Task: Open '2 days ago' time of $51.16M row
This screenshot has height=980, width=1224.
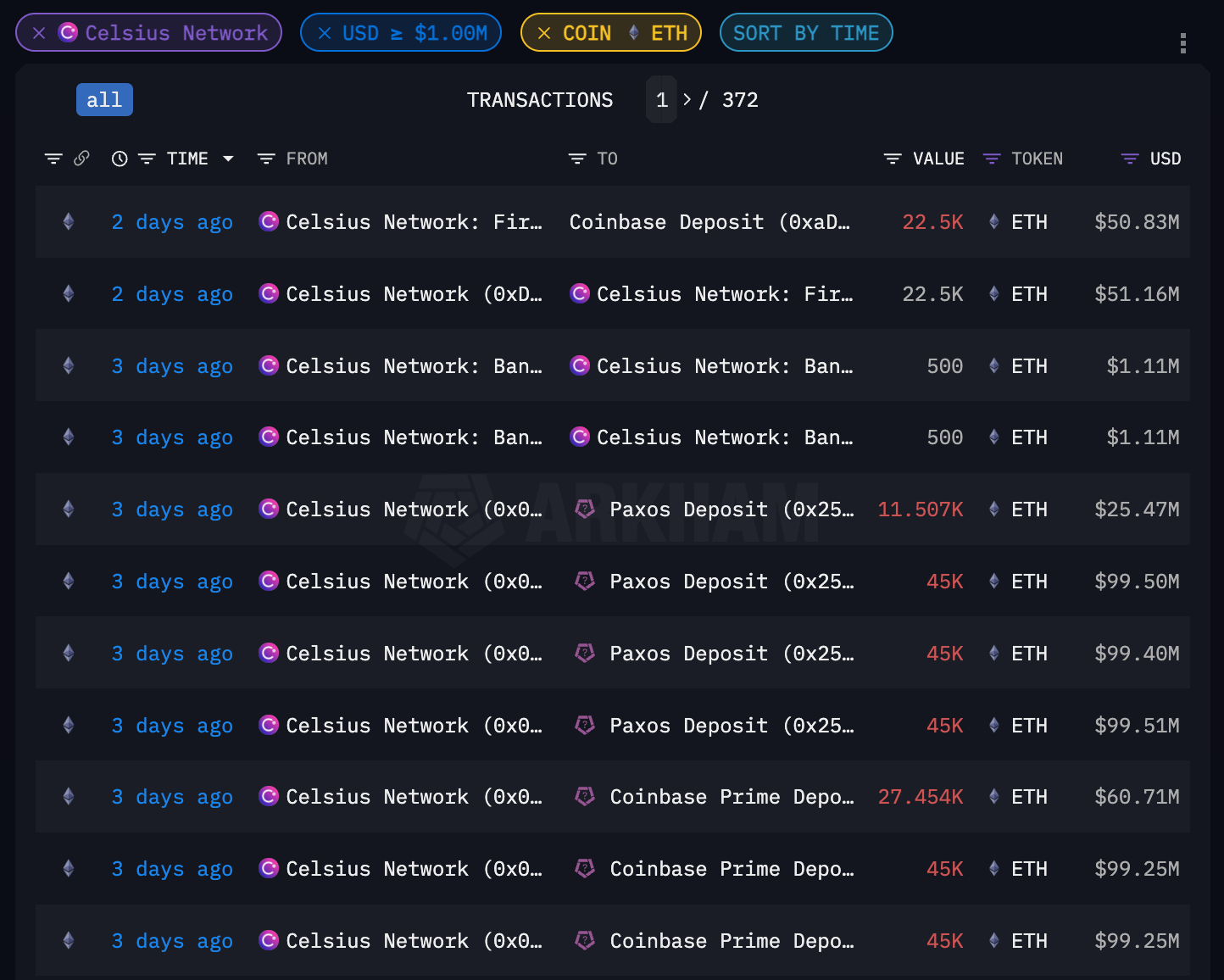Action: point(172,294)
